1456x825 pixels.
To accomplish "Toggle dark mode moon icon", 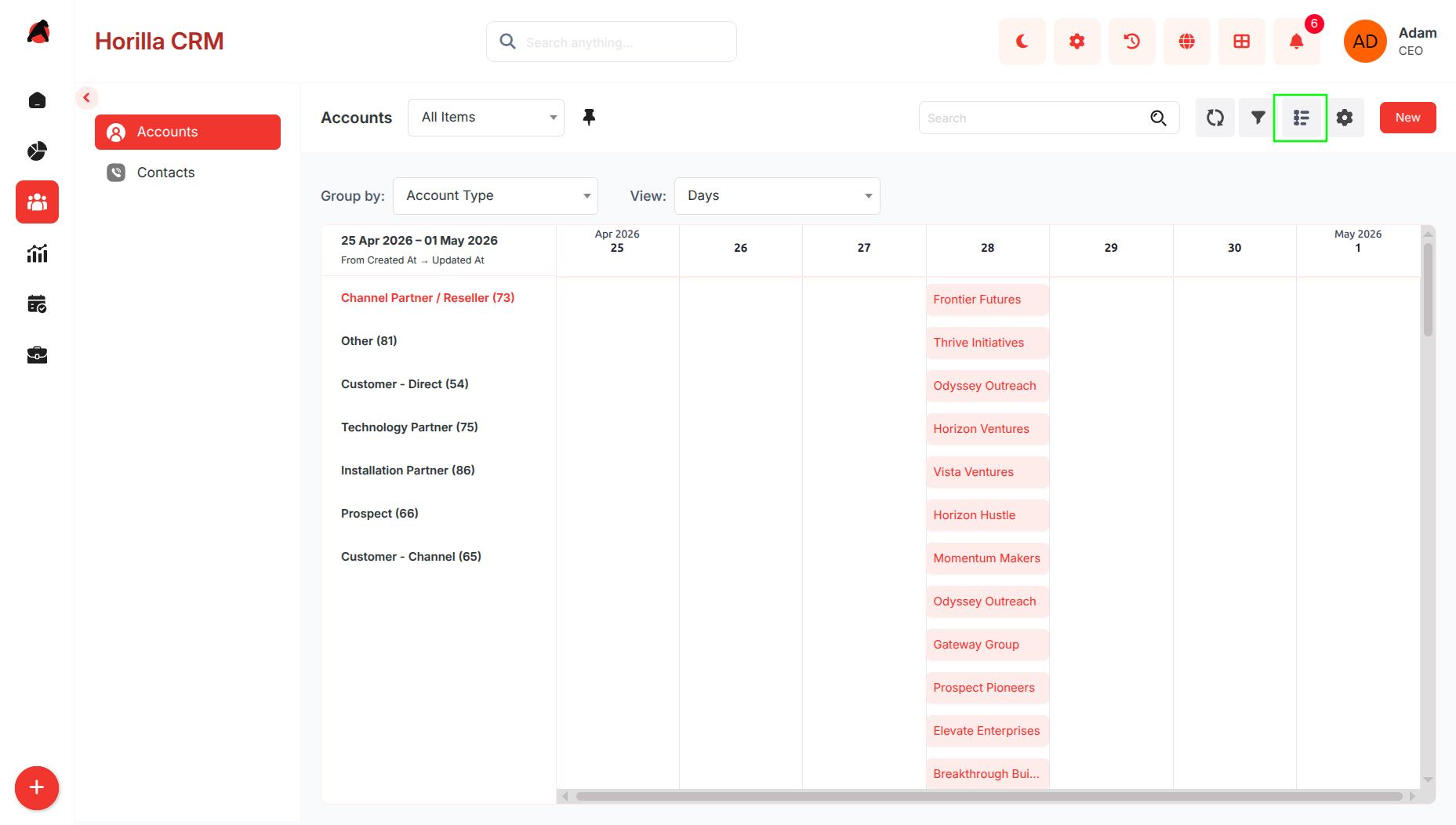I will (x=1022, y=42).
